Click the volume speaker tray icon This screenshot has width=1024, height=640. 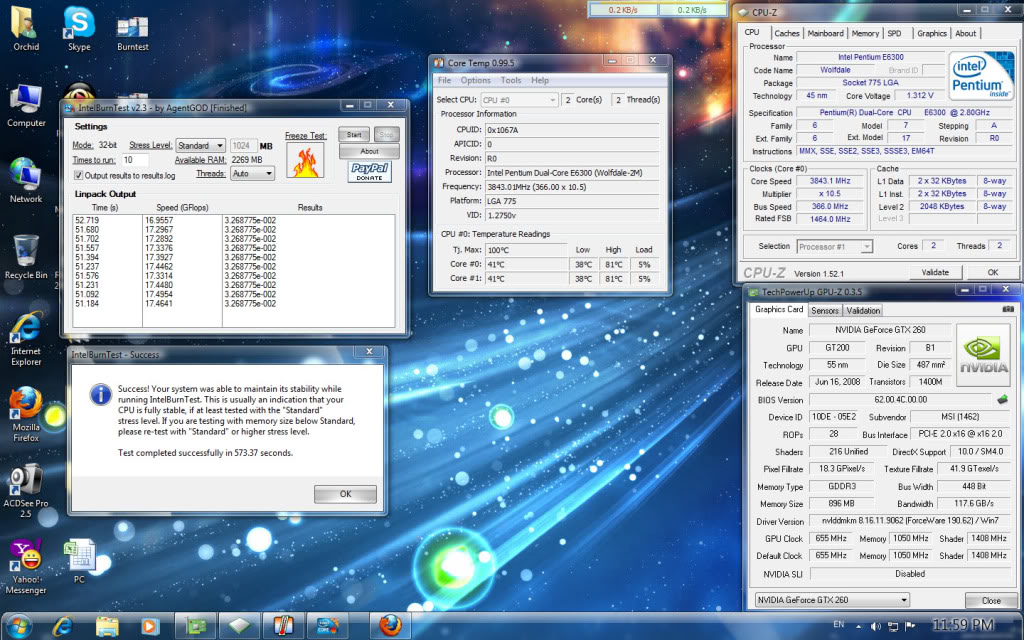[876, 626]
